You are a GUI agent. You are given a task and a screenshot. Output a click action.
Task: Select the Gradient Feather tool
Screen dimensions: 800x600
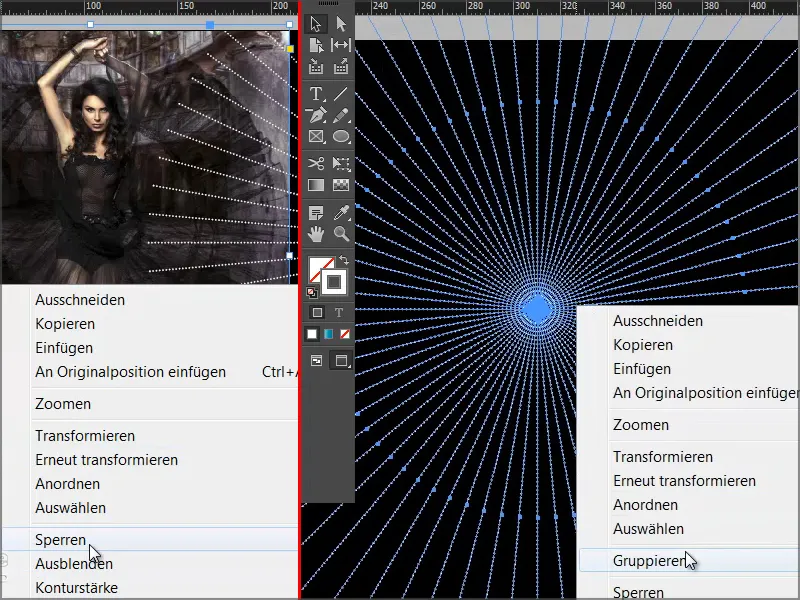tap(341, 185)
